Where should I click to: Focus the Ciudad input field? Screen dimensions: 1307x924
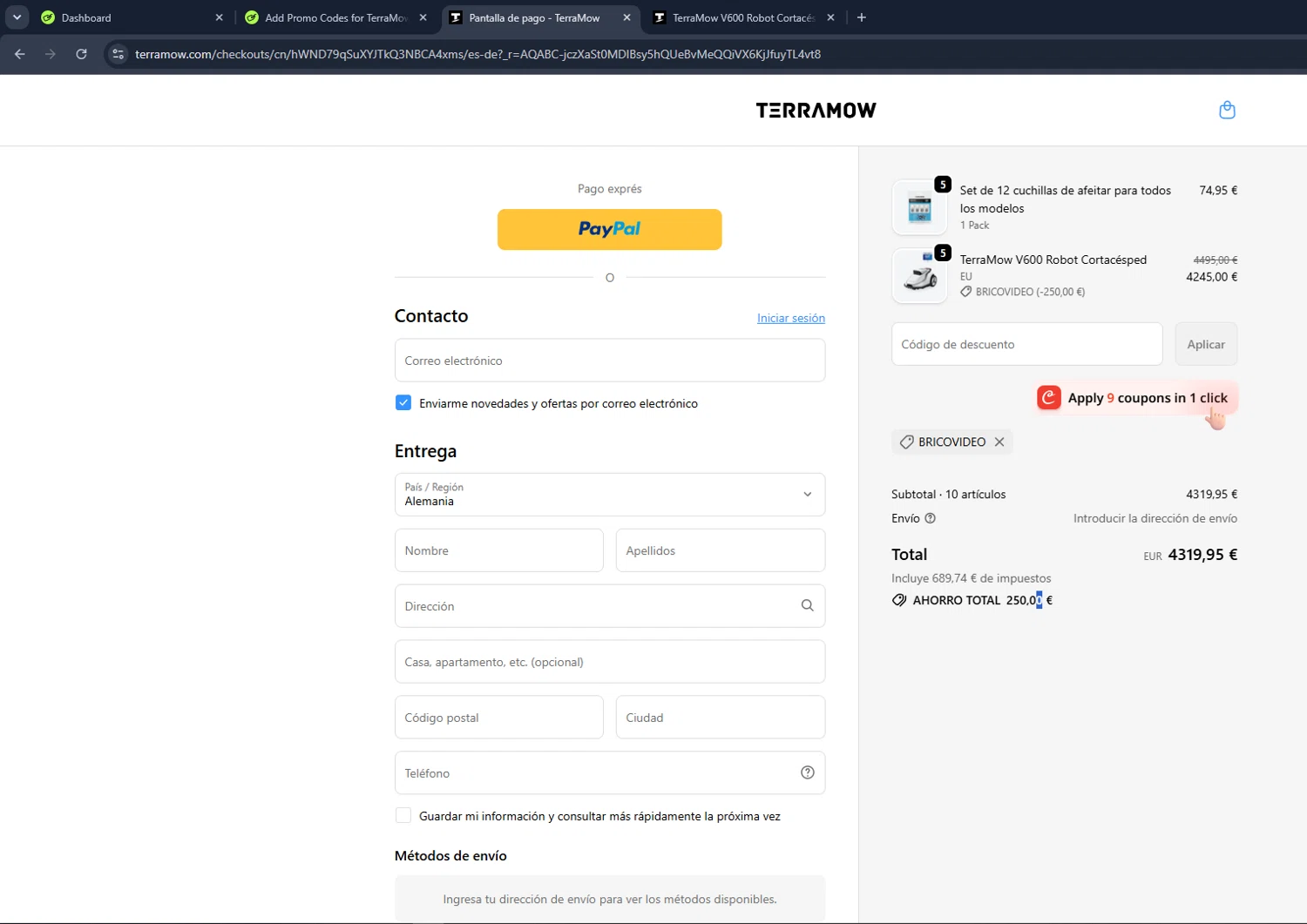tap(721, 718)
